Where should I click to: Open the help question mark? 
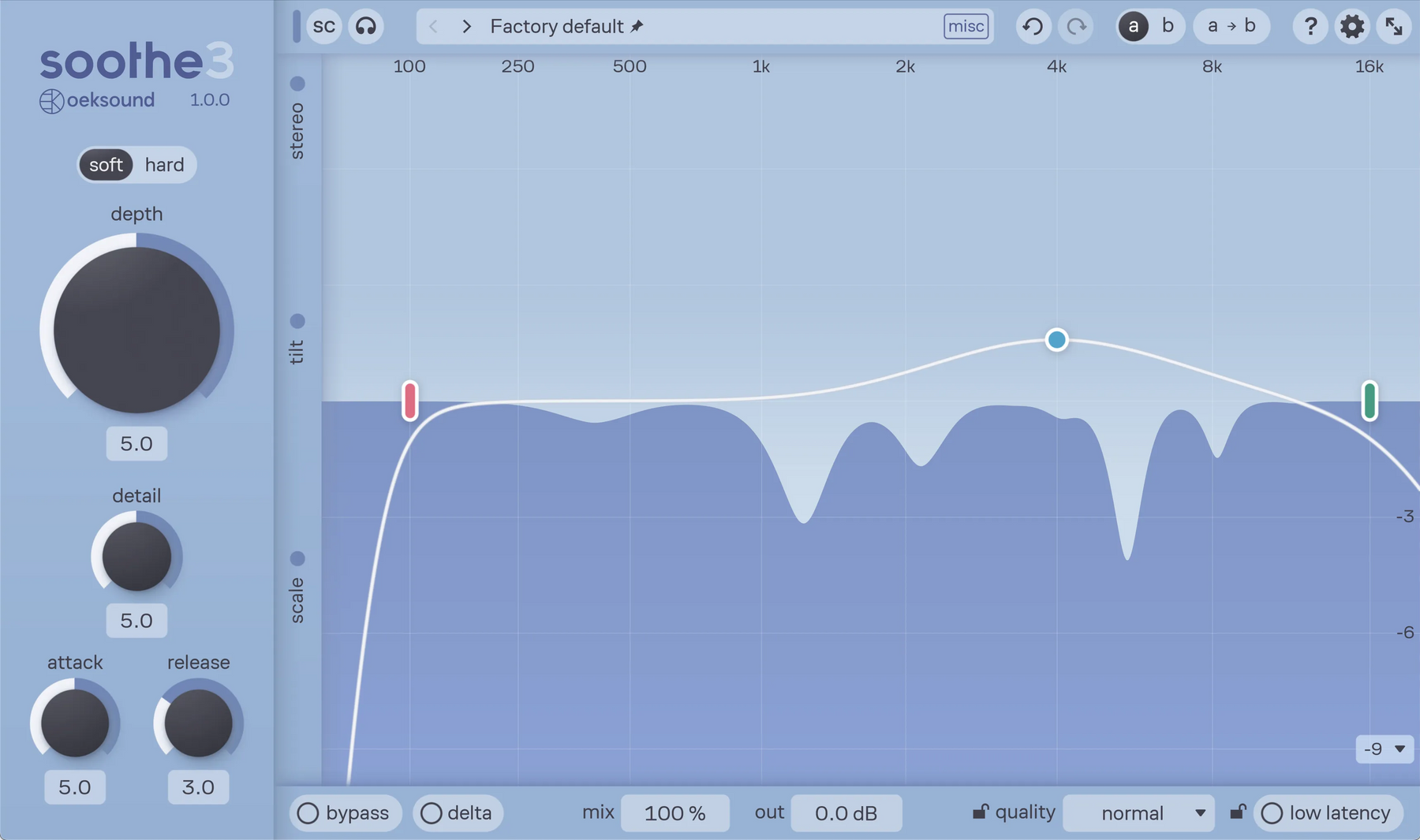pos(1310,26)
